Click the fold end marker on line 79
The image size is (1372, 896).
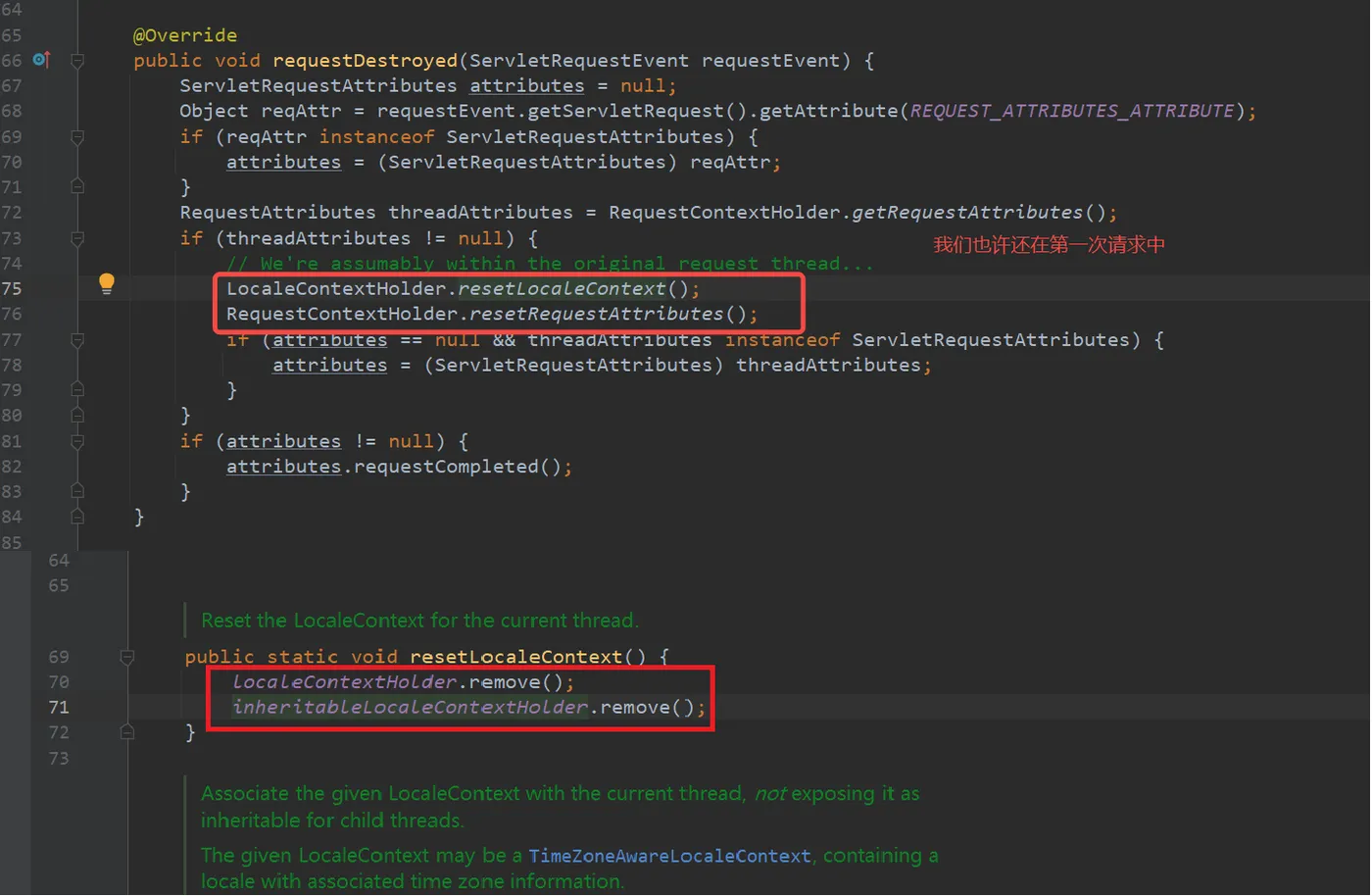[77, 389]
